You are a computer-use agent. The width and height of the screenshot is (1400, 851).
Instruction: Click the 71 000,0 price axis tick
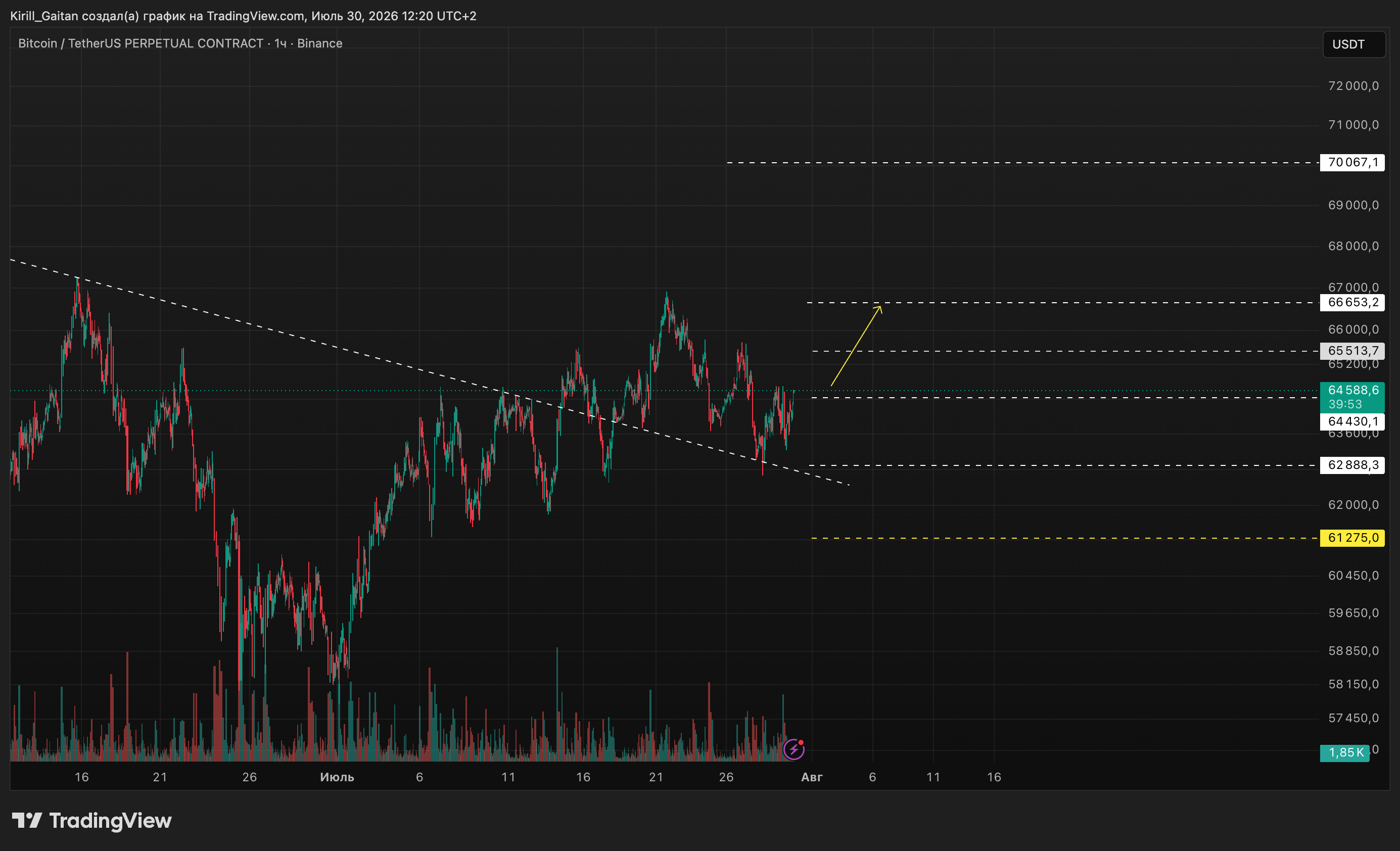pyautogui.click(x=1353, y=125)
